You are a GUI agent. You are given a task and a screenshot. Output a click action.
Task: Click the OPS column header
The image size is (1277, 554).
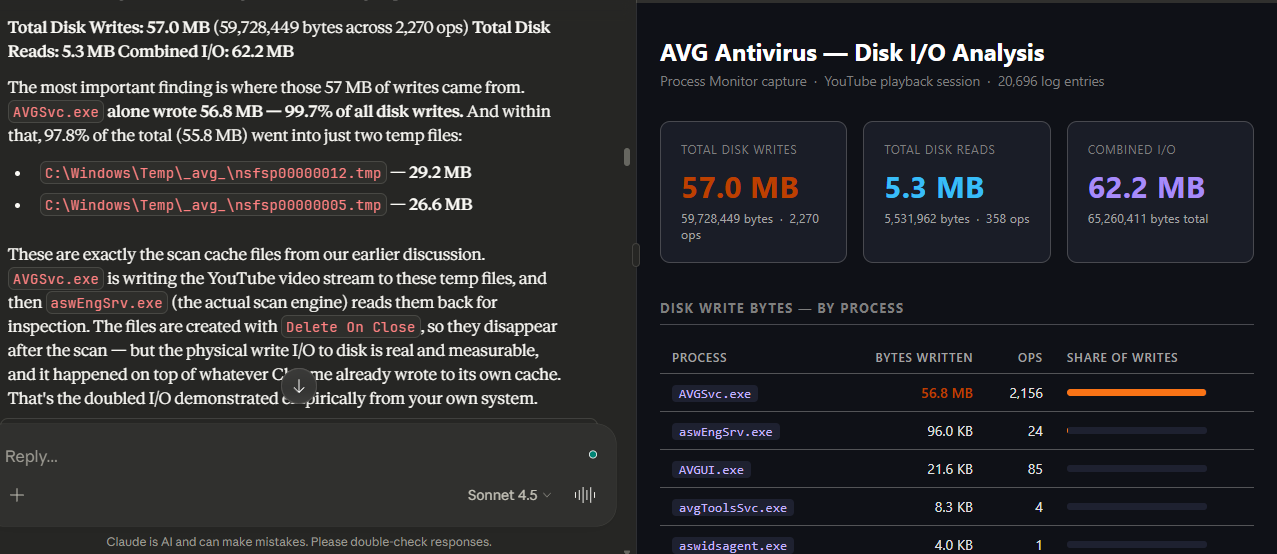1030,358
